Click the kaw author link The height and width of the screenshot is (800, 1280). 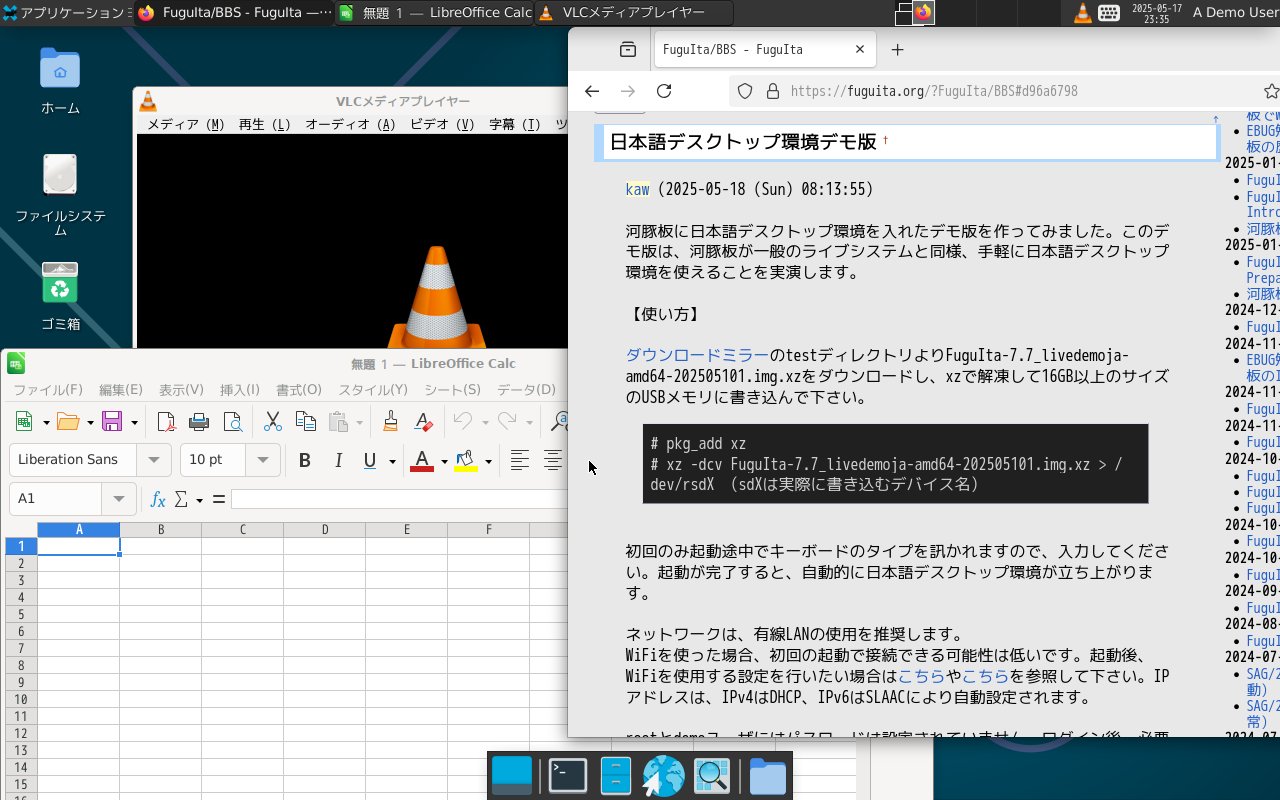(x=637, y=190)
